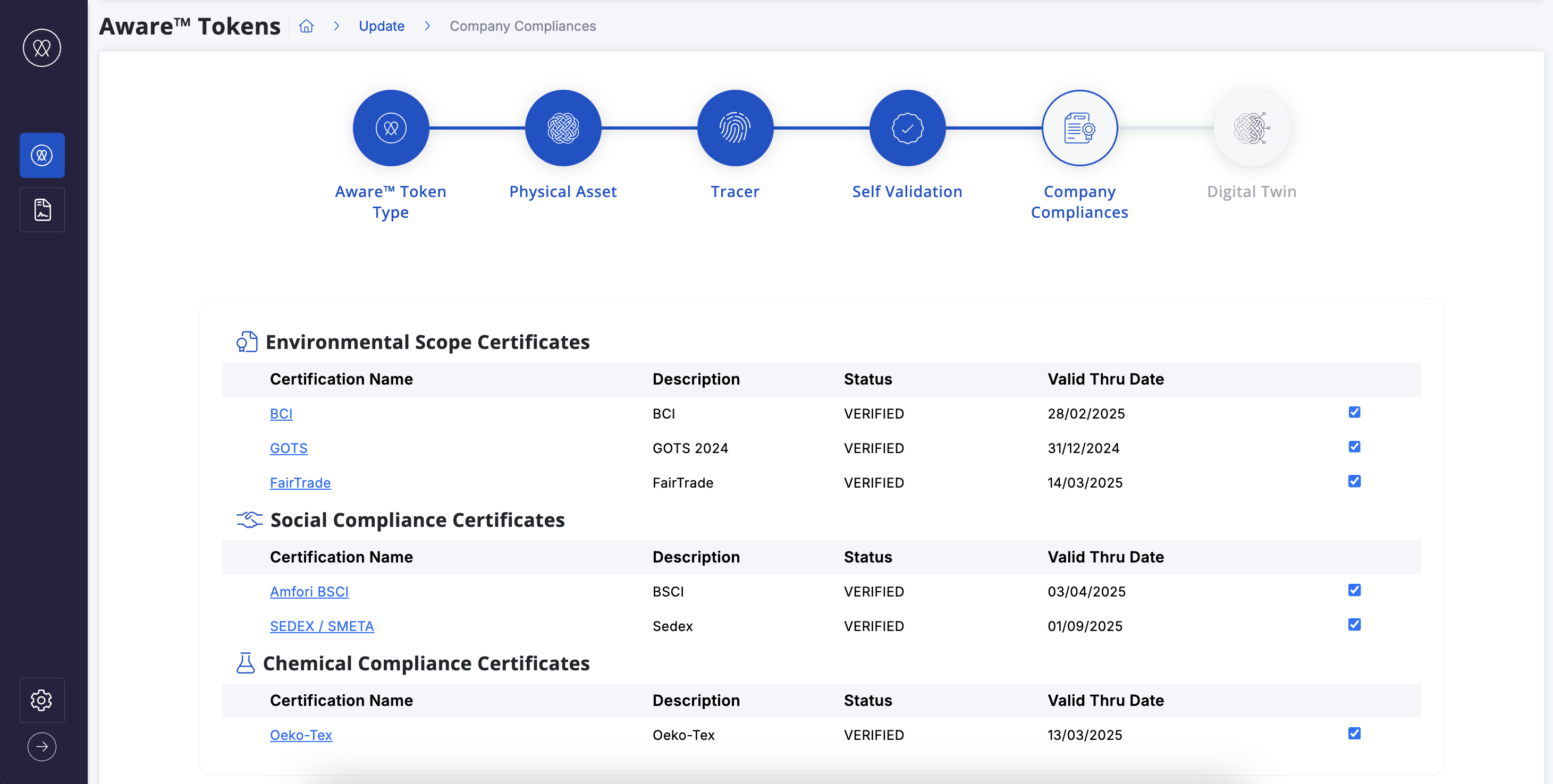Click the Aware Token Type step circle
The width and height of the screenshot is (1553, 784).
coord(391,128)
